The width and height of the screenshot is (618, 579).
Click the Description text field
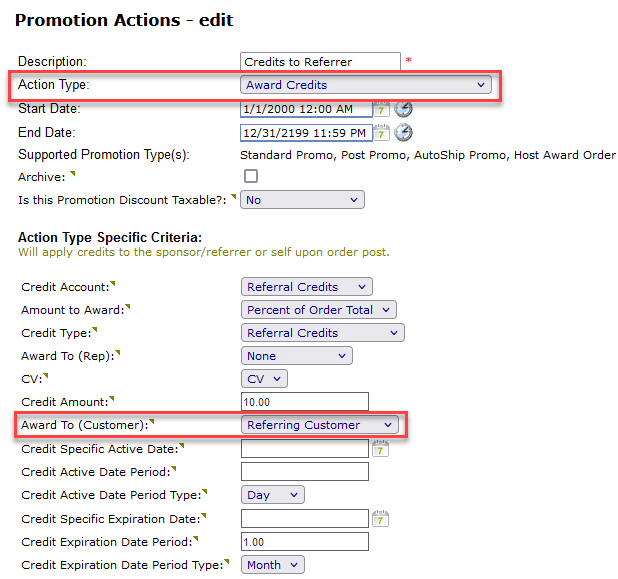point(320,62)
